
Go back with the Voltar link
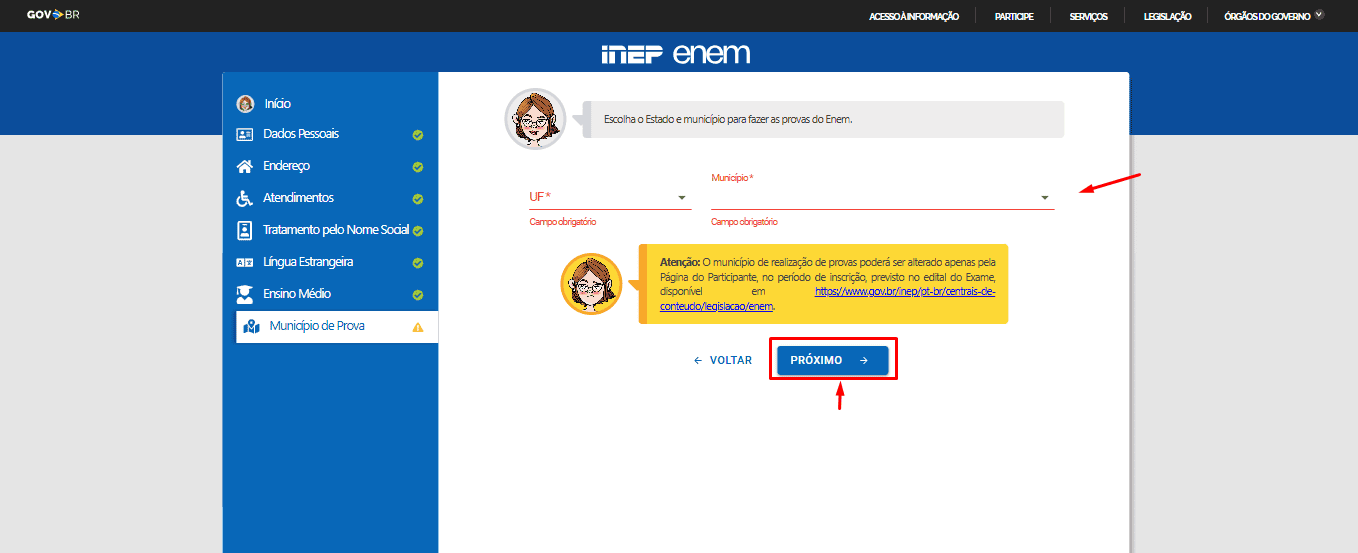tap(723, 360)
